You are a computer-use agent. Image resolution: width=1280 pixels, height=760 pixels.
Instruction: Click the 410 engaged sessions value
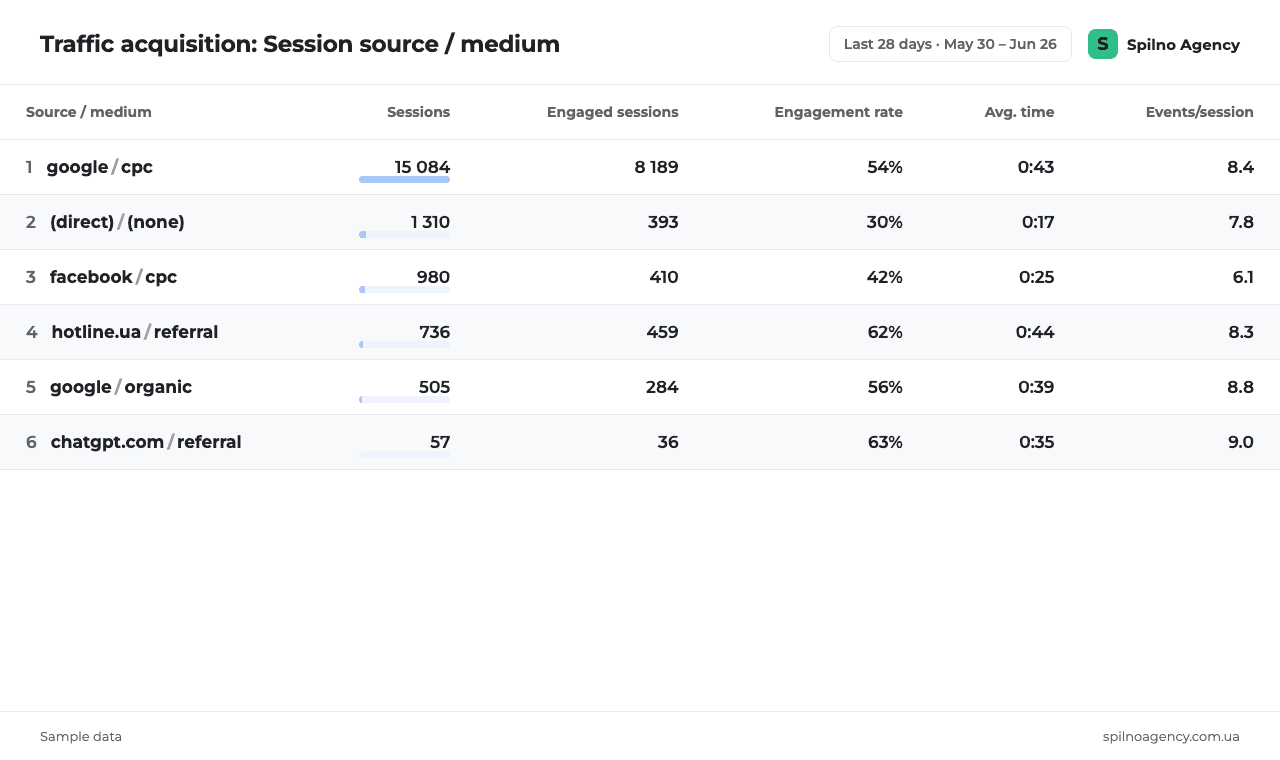[664, 277]
